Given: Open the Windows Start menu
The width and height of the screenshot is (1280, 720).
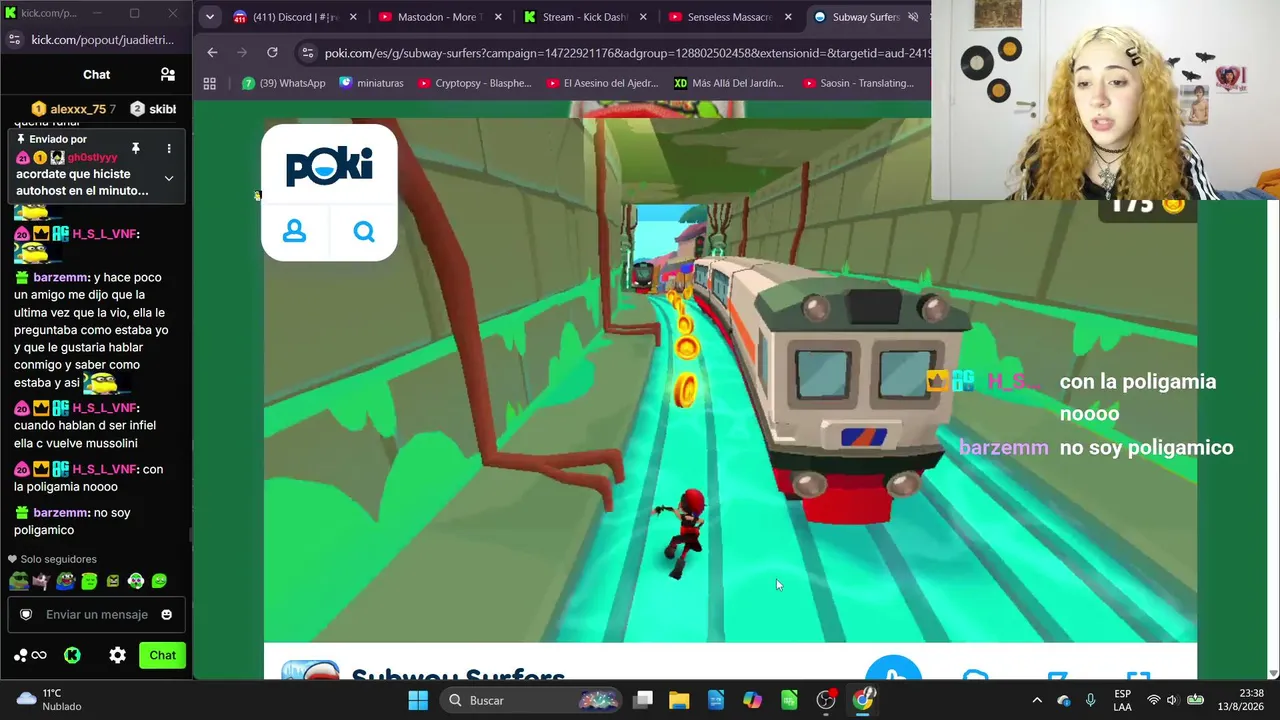Looking at the screenshot, I should [x=418, y=700].
